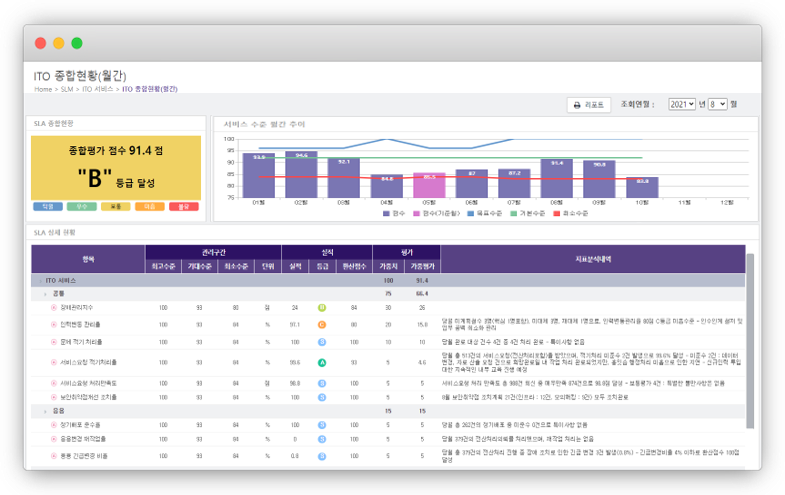Open the 2021 year dropdown
Screen dimensions: 785x495
click(682, 104)
